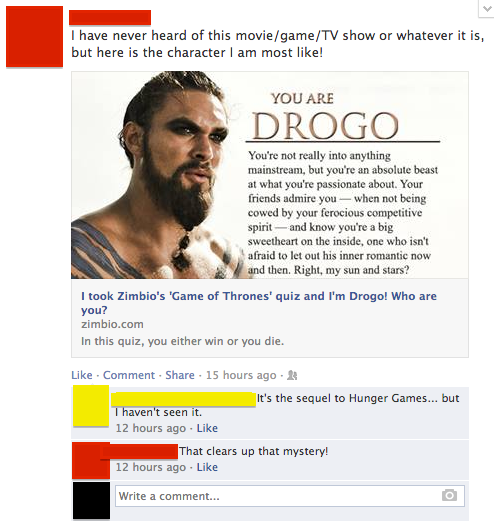Screen dimensions: 494x532
Task: Open the post options dropdown chevron
Action: pos(487,9)
